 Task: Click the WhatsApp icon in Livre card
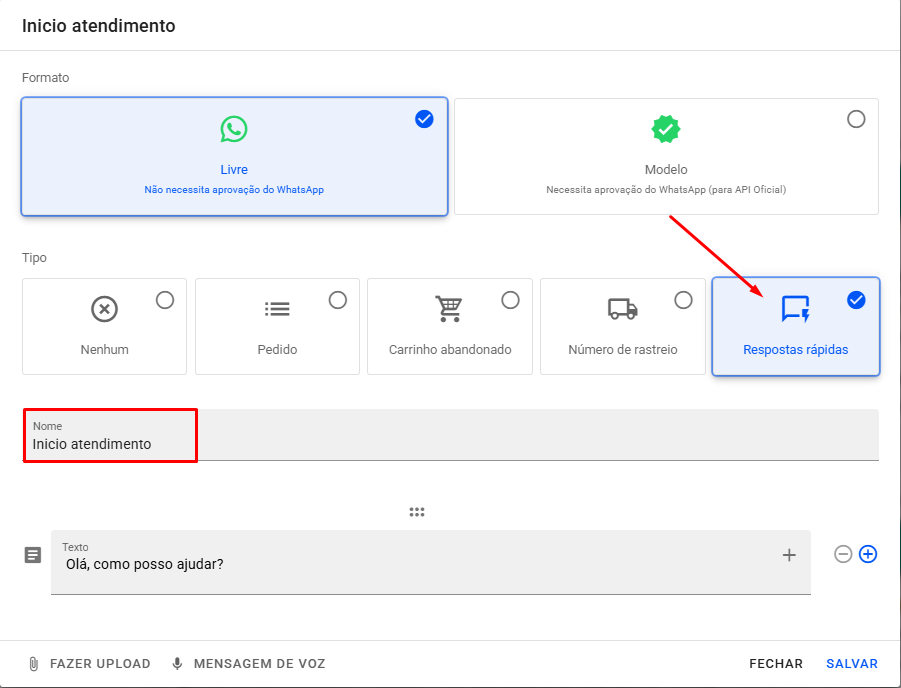tap(234, 129)
